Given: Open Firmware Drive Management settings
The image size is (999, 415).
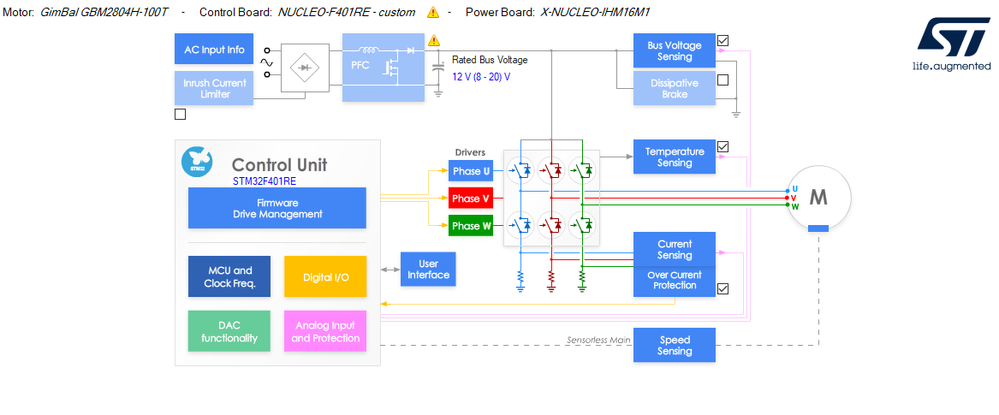Looking at the screenshot, I should tap(277, 208).
